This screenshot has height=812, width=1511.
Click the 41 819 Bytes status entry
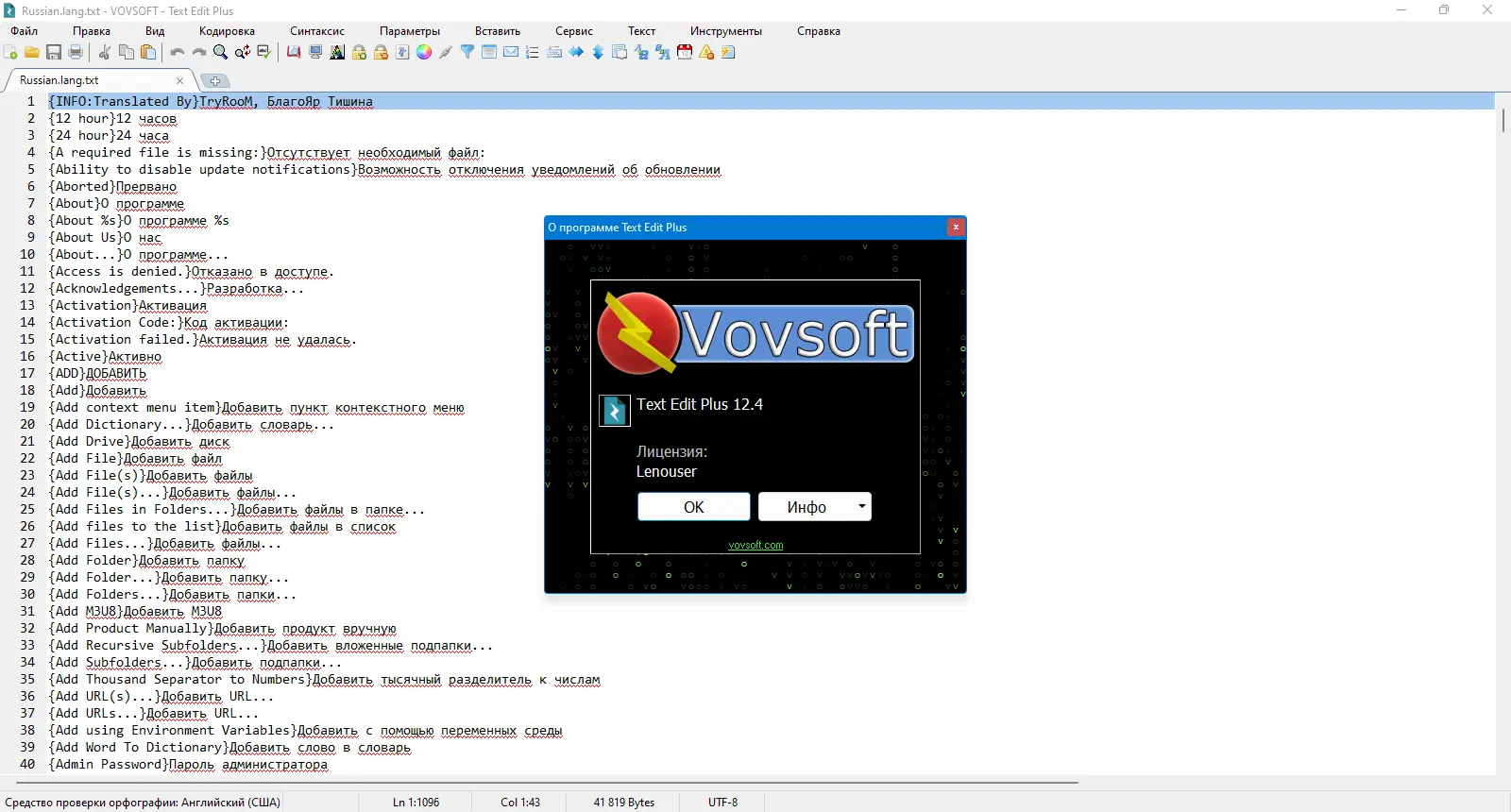[x=624, y=803]
